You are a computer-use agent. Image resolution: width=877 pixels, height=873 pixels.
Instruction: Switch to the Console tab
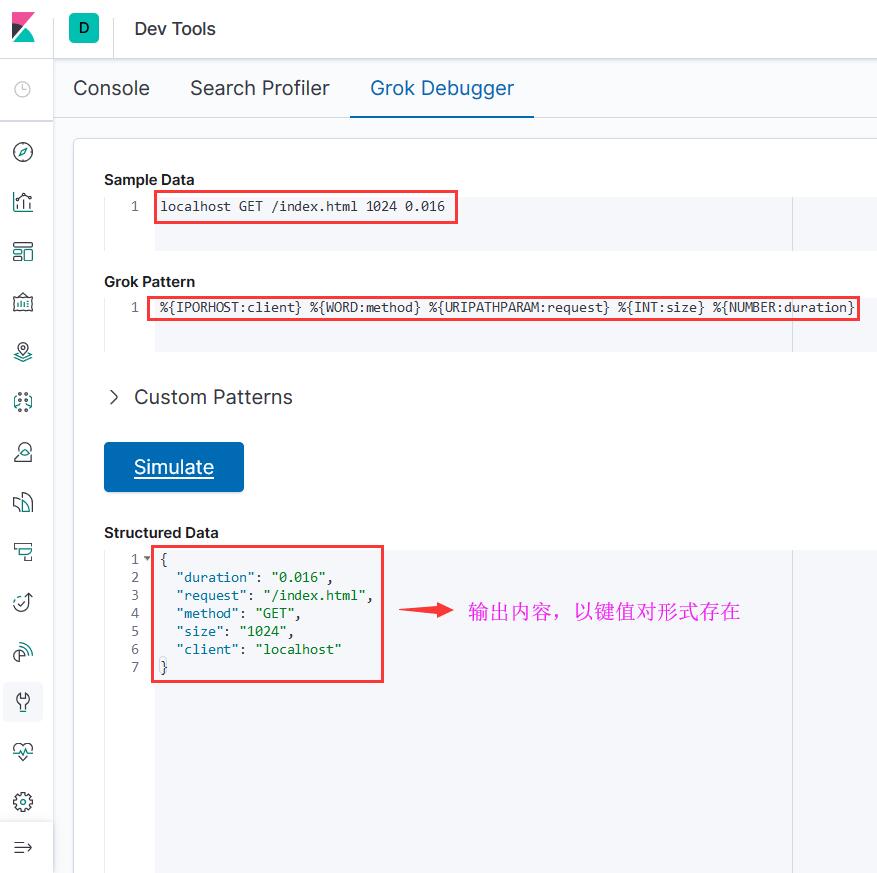pyautogui.click(x=111, y=88)
